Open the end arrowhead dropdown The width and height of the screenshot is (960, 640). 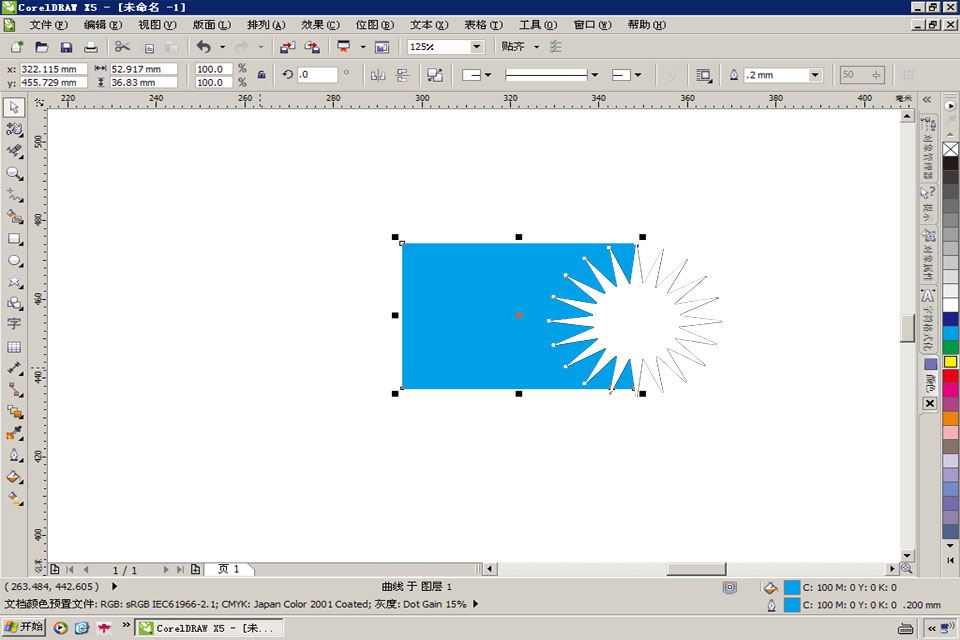click(638, 75)
